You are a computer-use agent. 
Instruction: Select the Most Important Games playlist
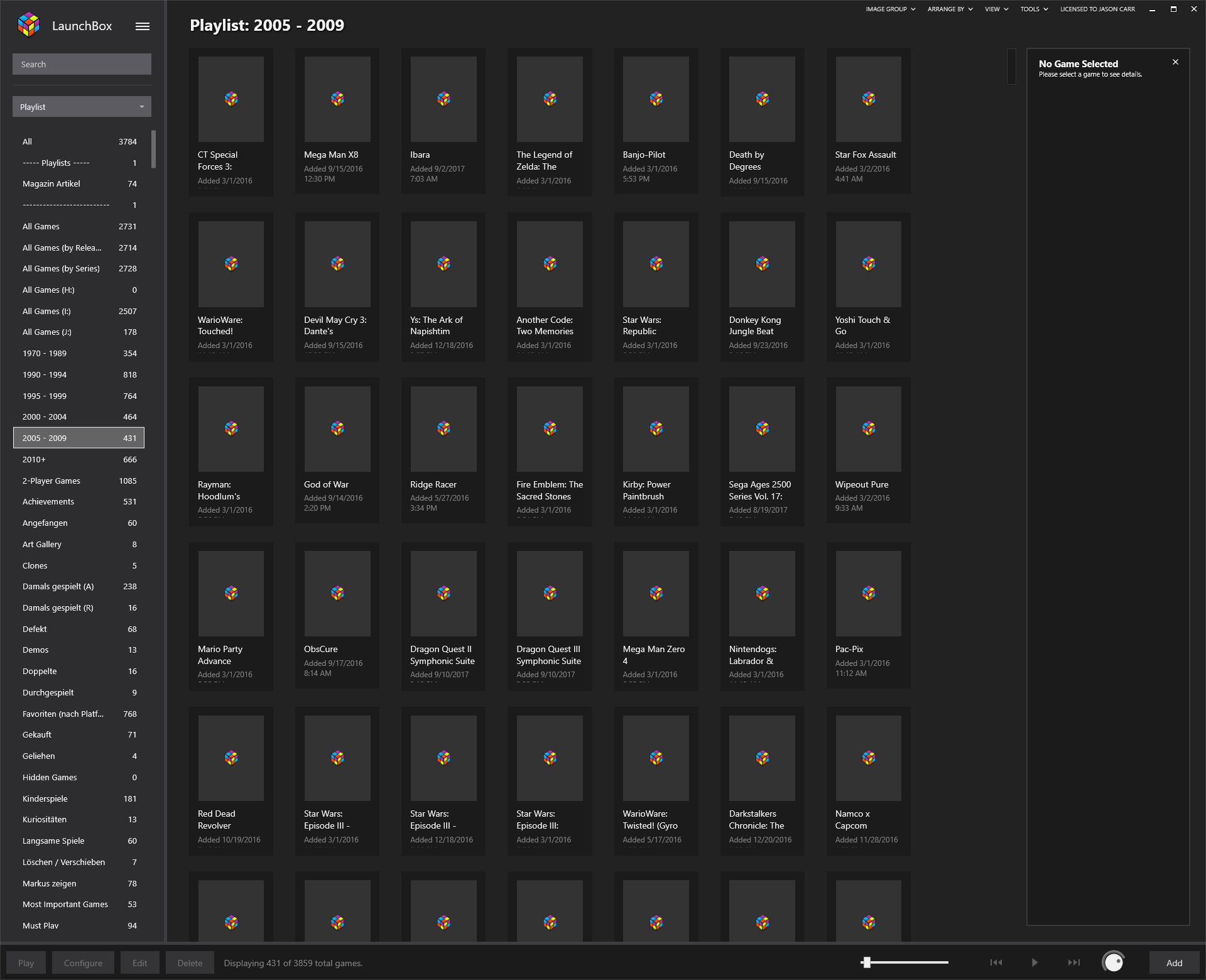click(x=79, y=904)
